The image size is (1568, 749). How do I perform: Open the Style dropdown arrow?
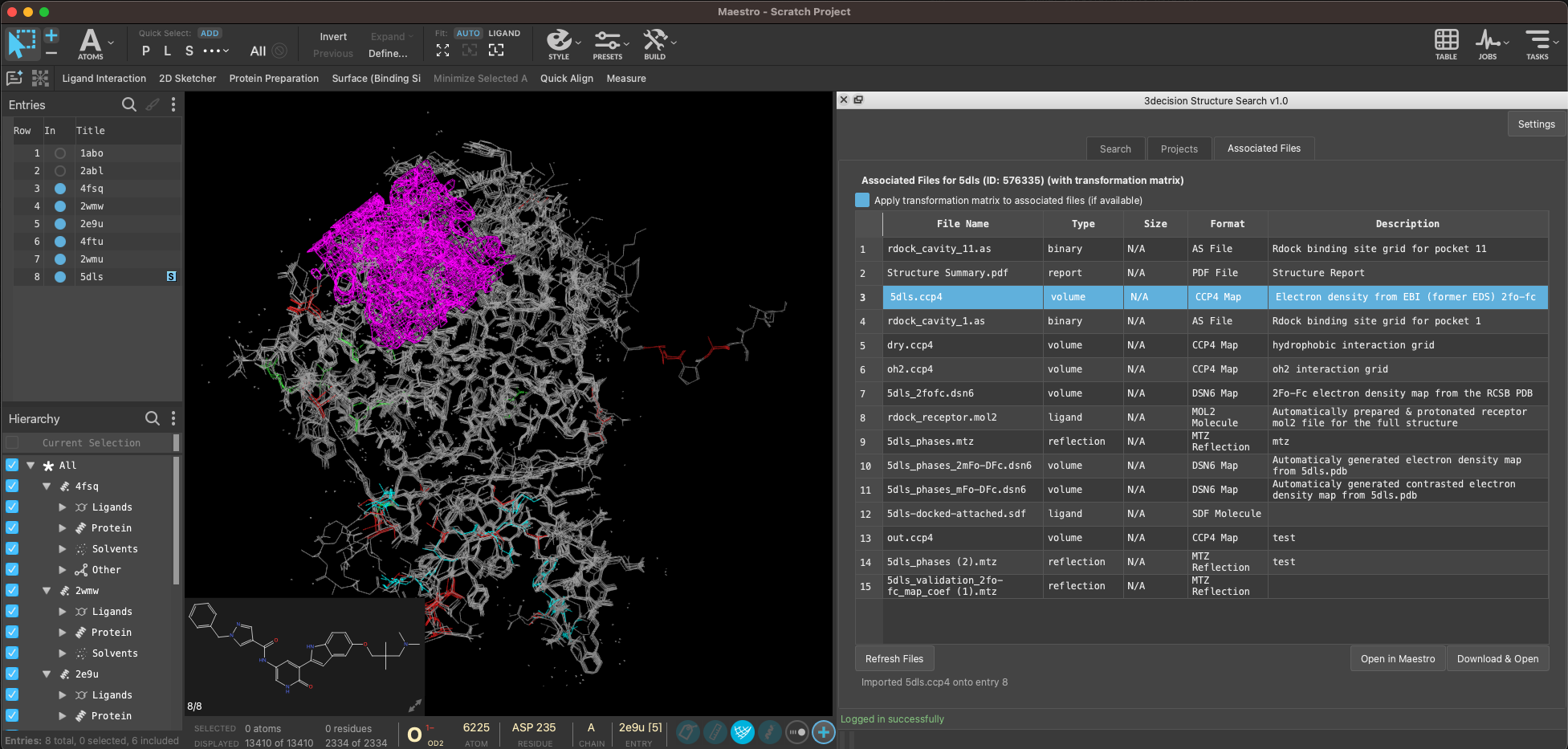578,43
